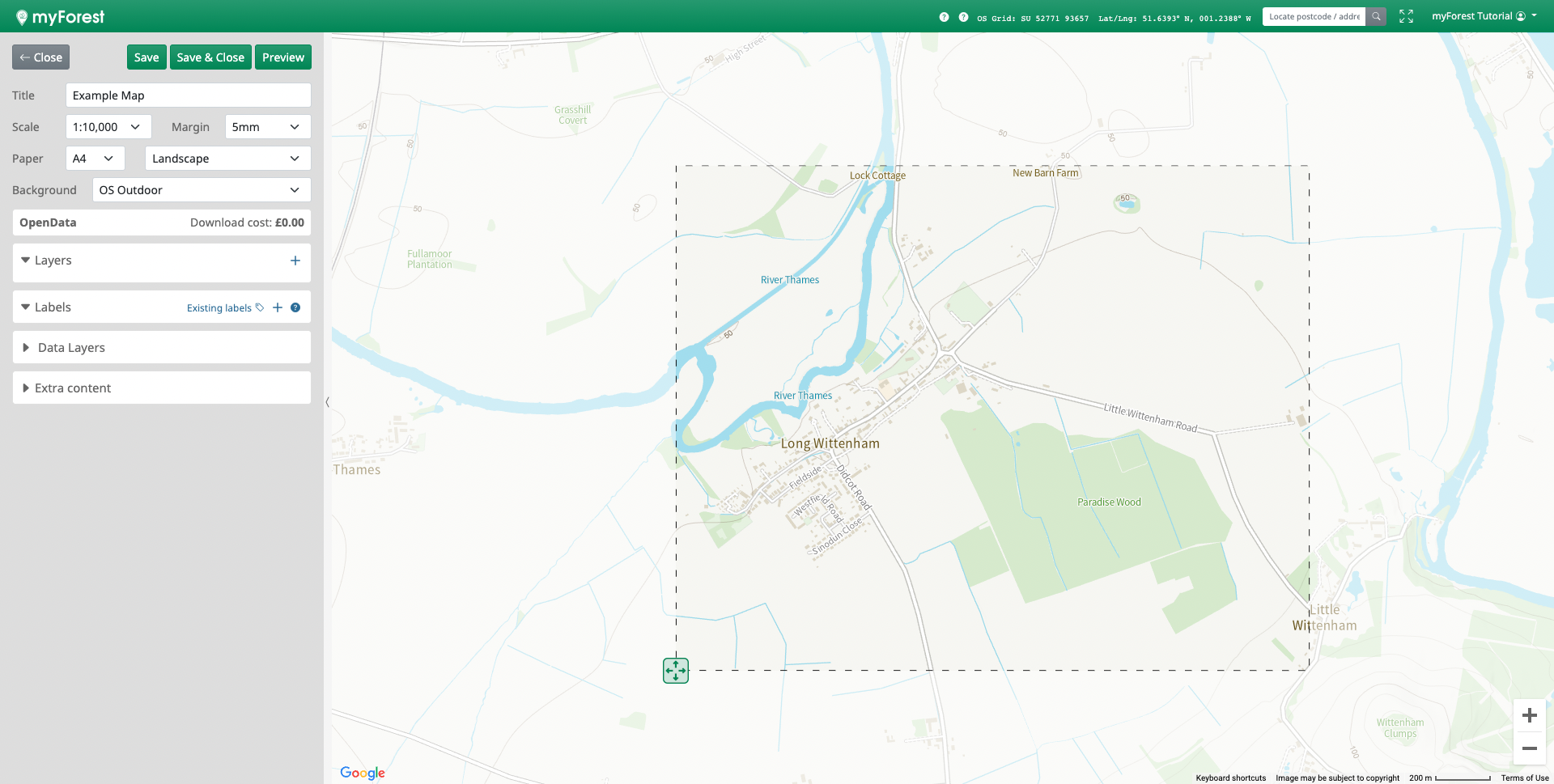Click the postcode search magnifier button
The width and height of the screenshot is (1554, 784).
point(1376,16)
